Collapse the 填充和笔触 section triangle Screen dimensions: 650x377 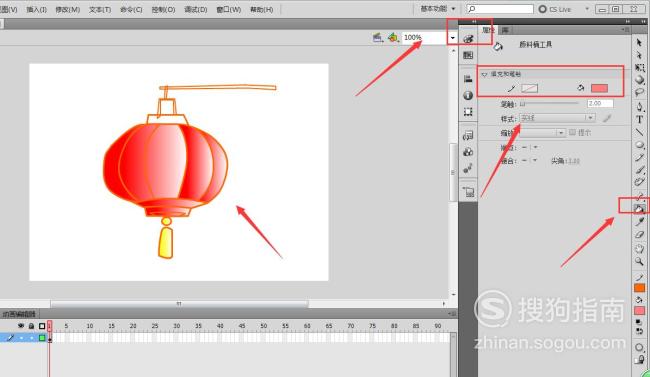click(x=484, y=75)
